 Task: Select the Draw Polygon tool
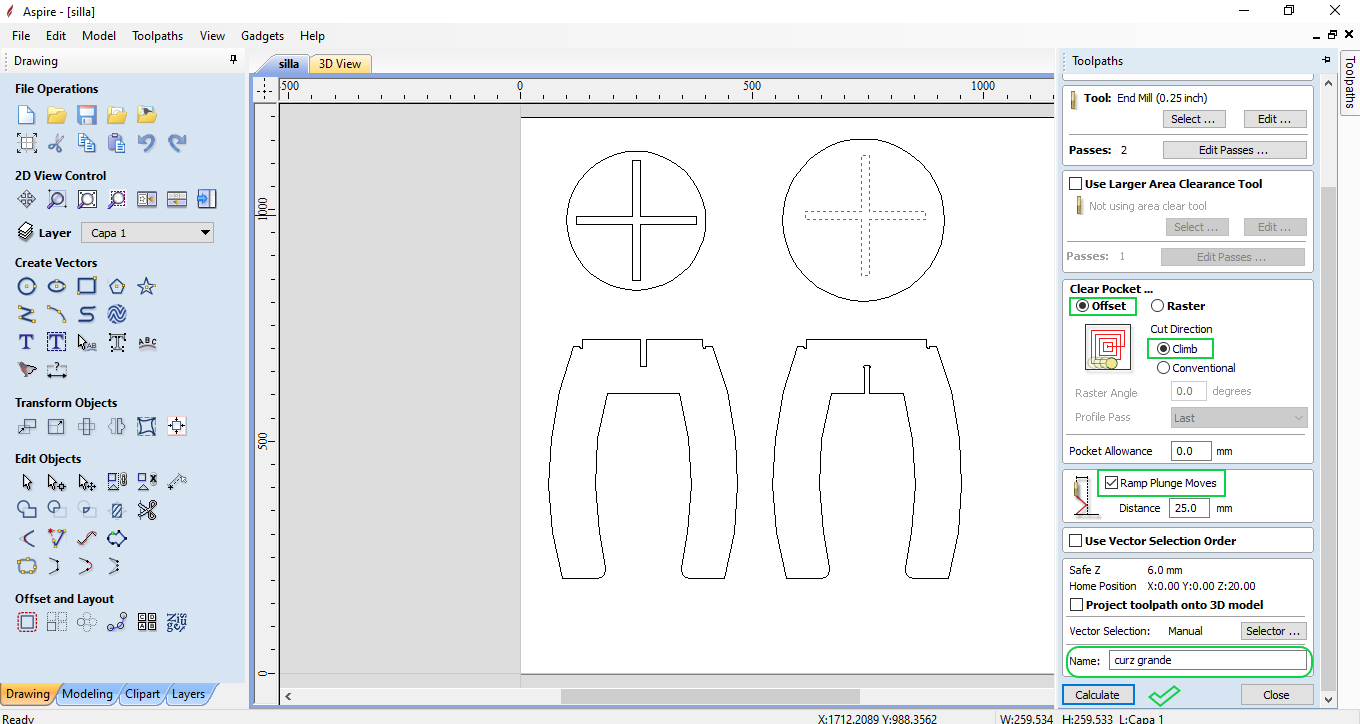[117, 287]
